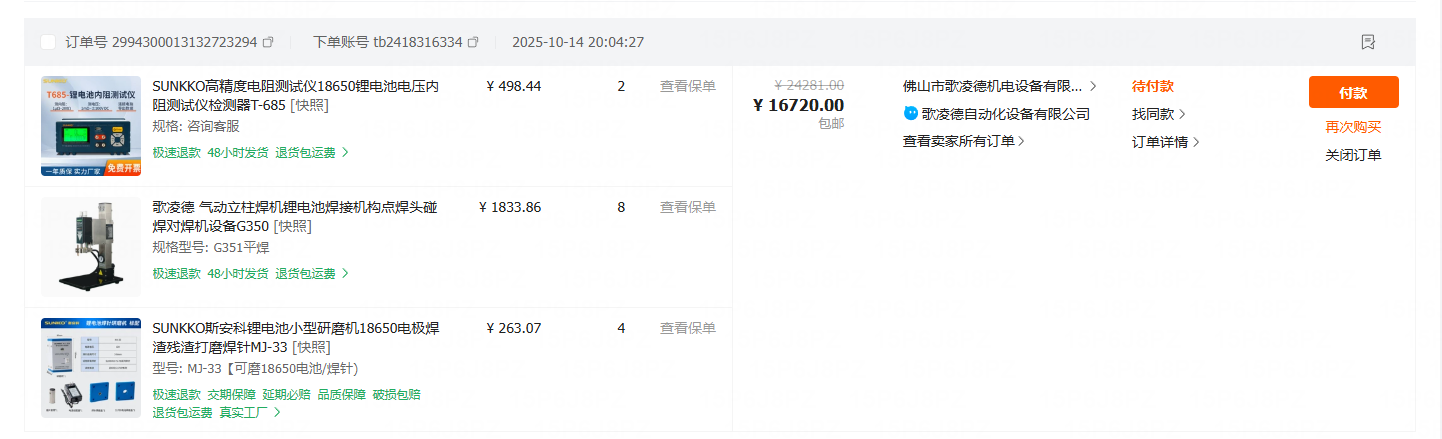1442x439 pixels.
Task: Open 找同款 to find similar items
Action: (x=1158, y=114)
